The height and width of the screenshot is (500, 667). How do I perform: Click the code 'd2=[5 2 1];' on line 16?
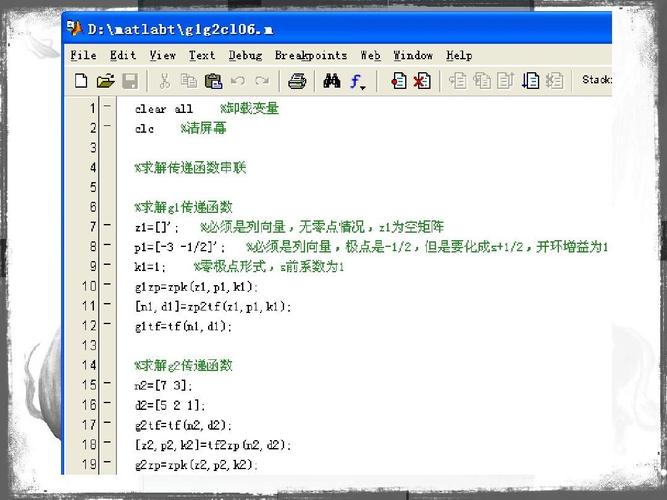click(x=170, y=406)
